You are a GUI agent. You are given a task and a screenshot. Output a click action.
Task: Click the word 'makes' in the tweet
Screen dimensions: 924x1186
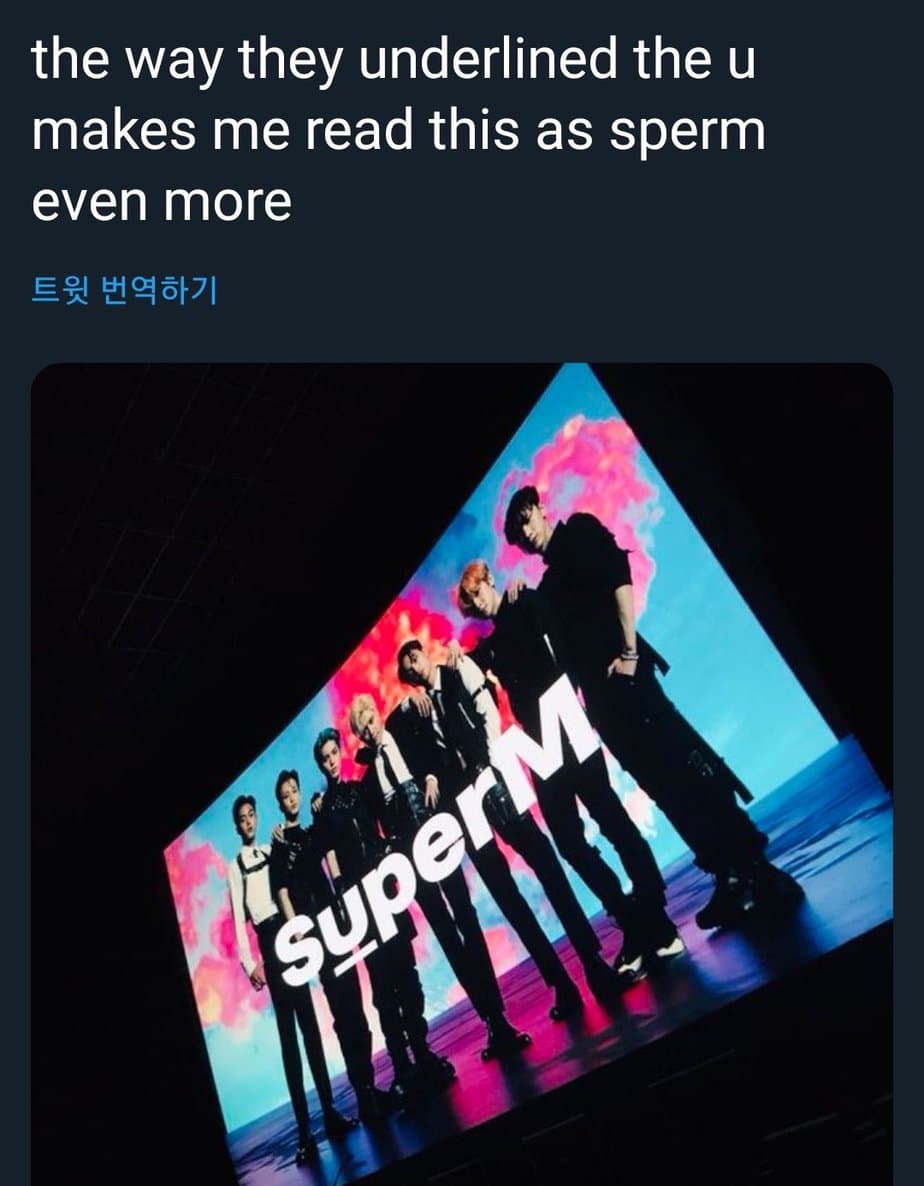[x=112, y=131]
